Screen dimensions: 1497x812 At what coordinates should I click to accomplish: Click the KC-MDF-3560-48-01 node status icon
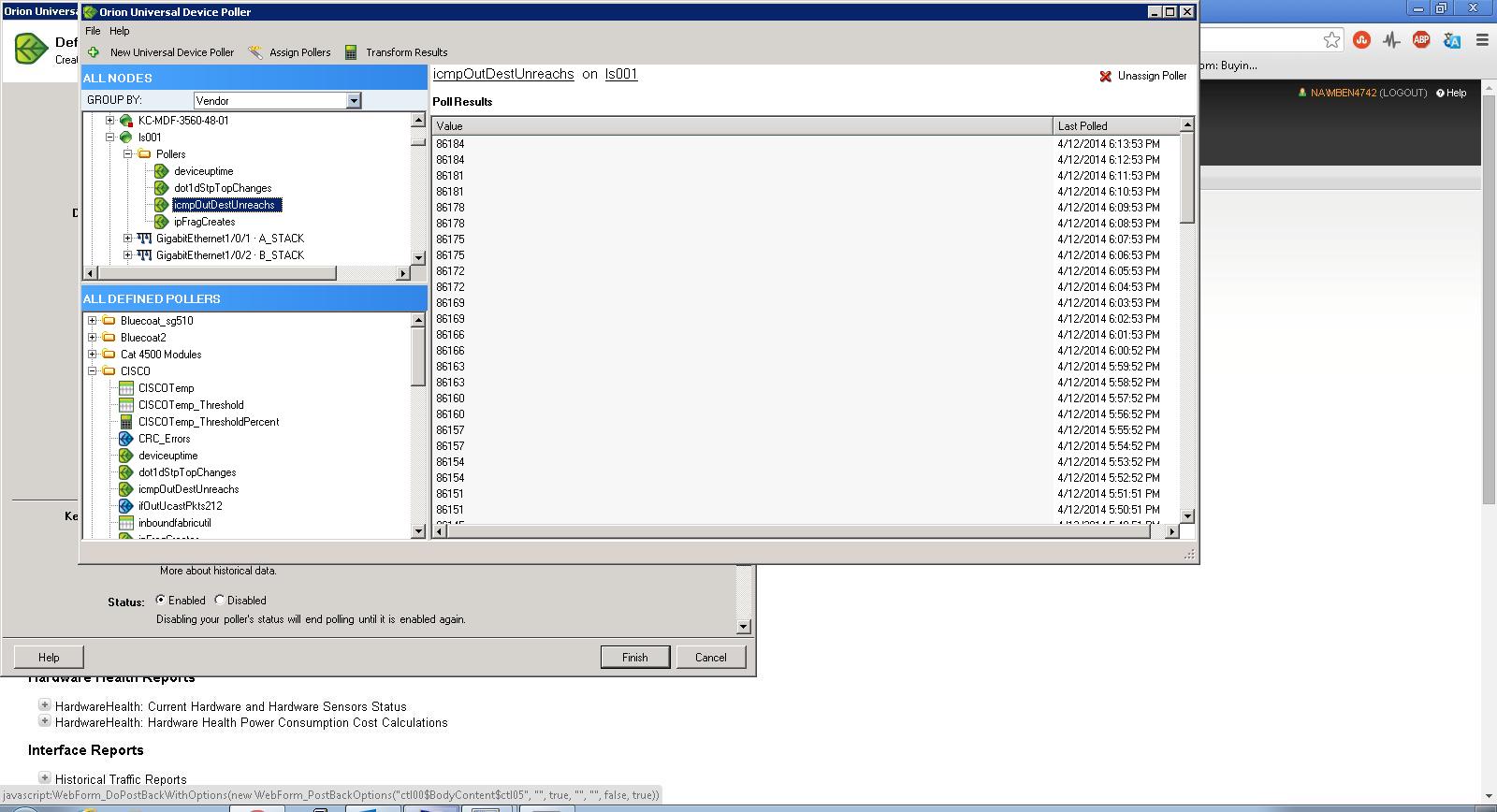click(125, 121)
